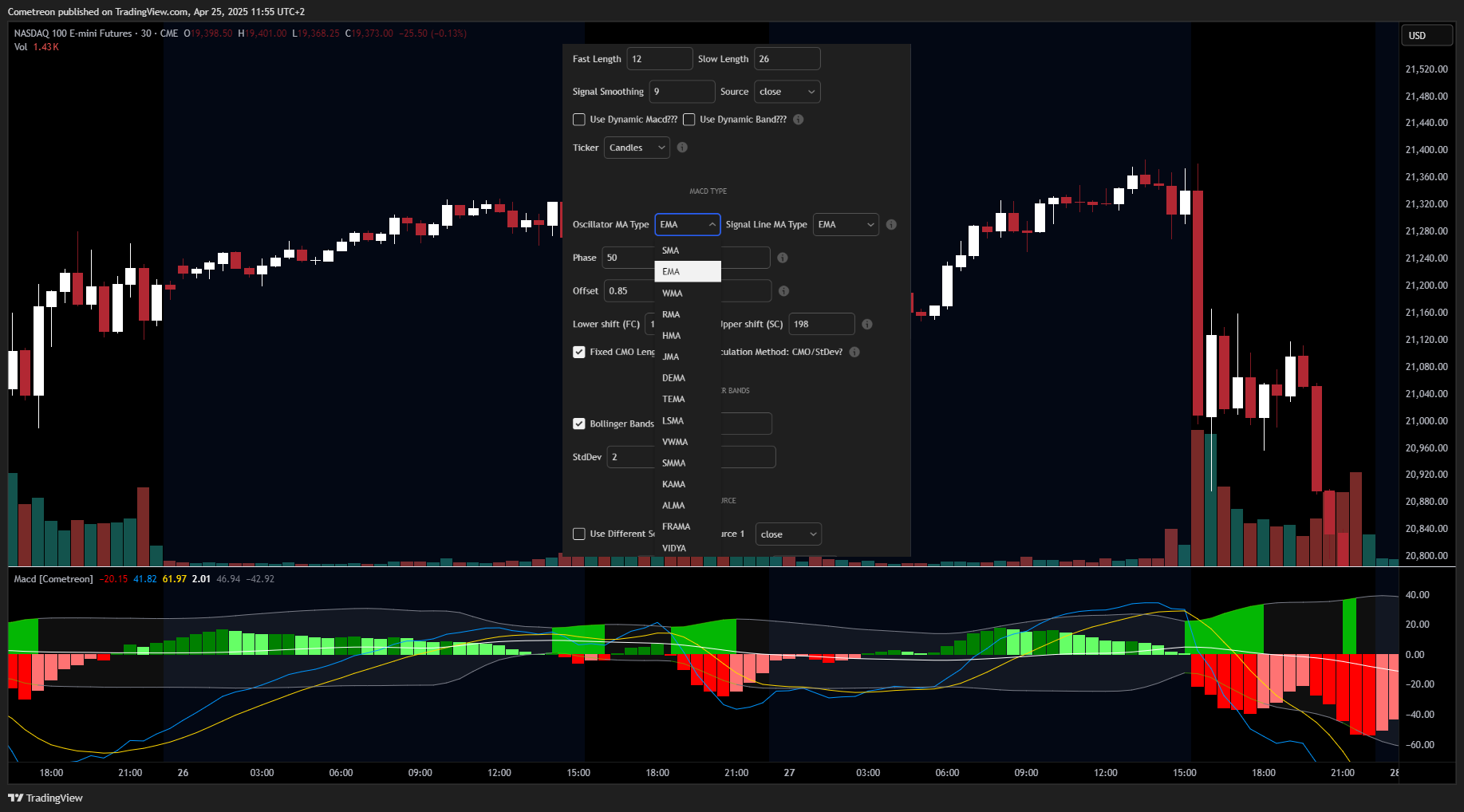Image resolution: width=1464 pixels, height=812 pixels.
Task: Open Source 1 close dropdown
Action: (788, 534)
